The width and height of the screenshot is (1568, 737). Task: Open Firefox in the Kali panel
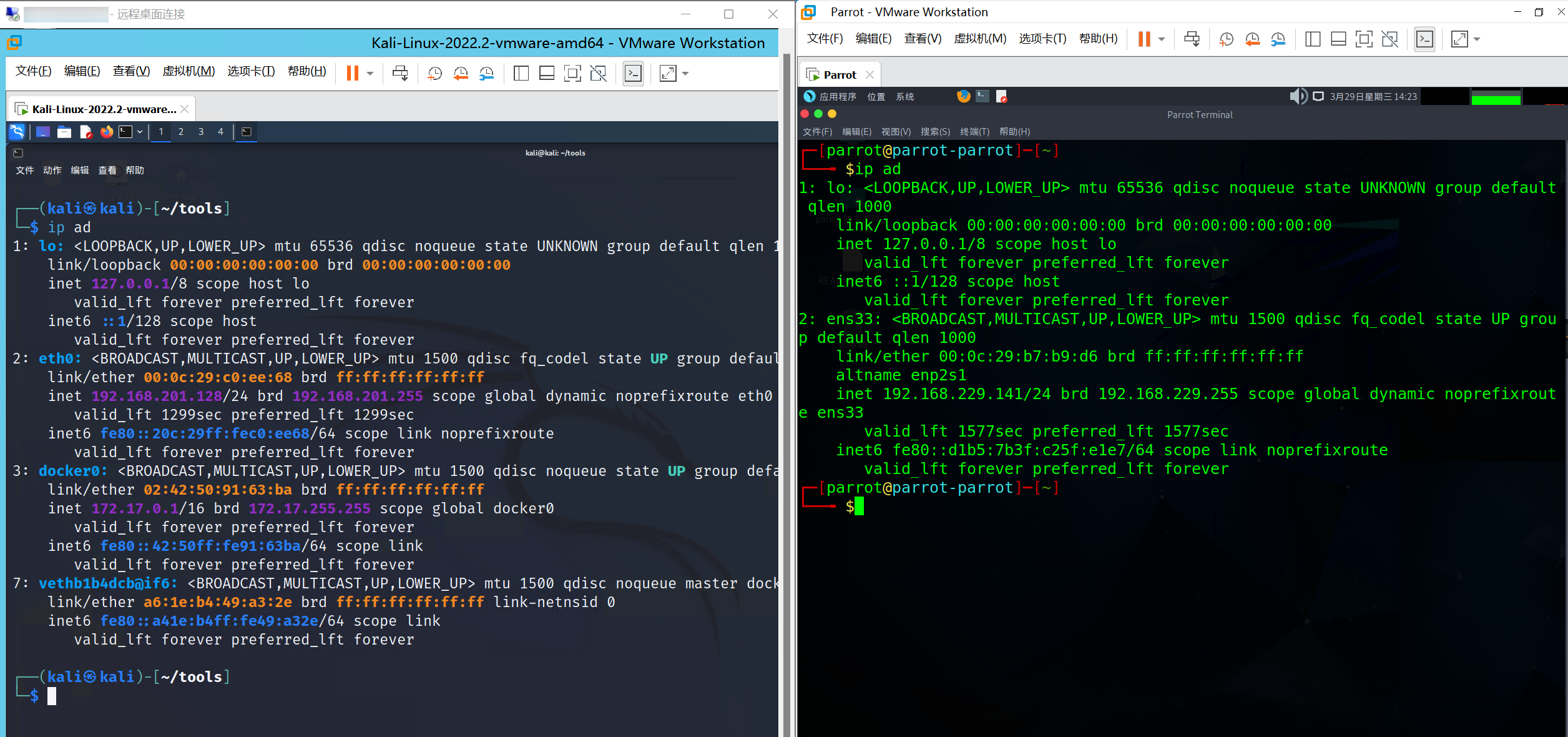pos(107,132)
